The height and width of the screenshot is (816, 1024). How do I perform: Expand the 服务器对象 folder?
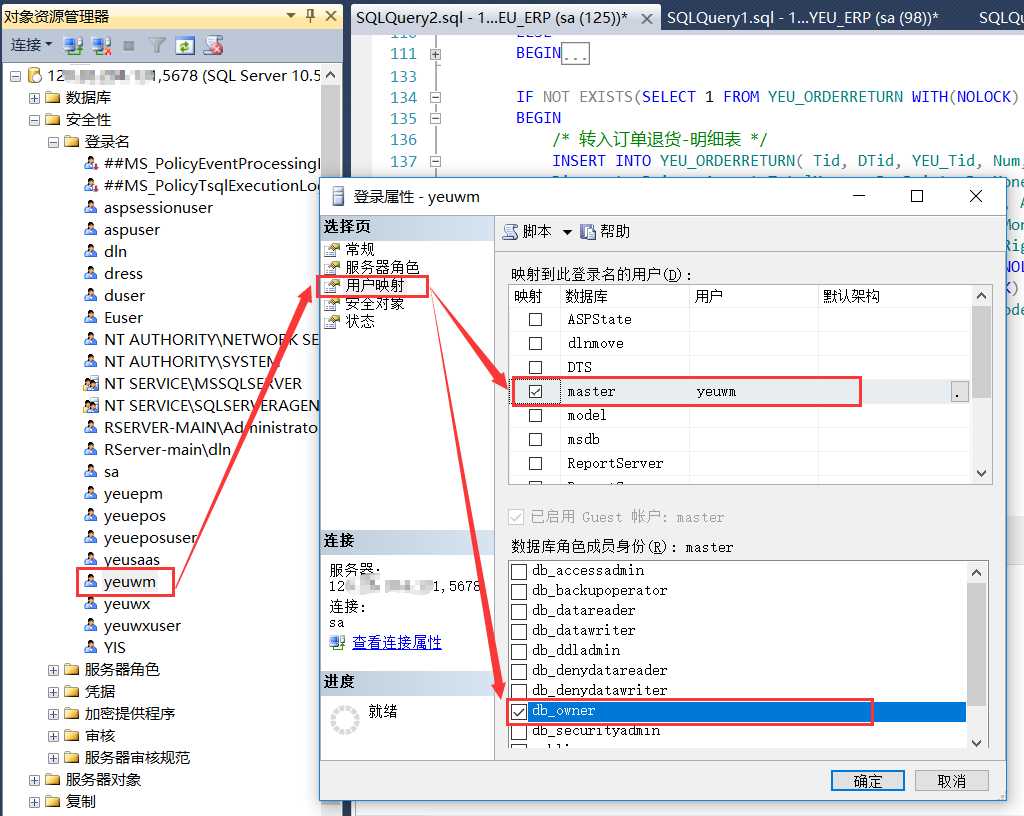pos(35,780)
